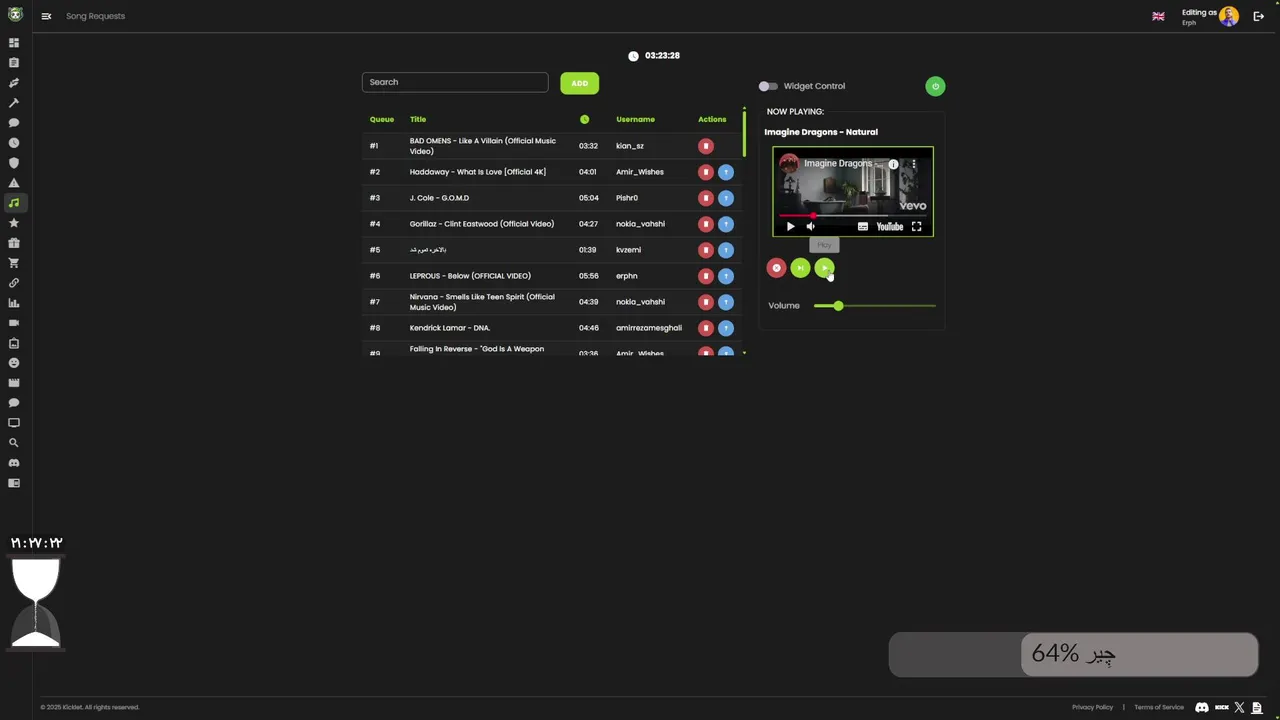
Task: Click the UK flag language selector
Action: (x=1158, y=16)
